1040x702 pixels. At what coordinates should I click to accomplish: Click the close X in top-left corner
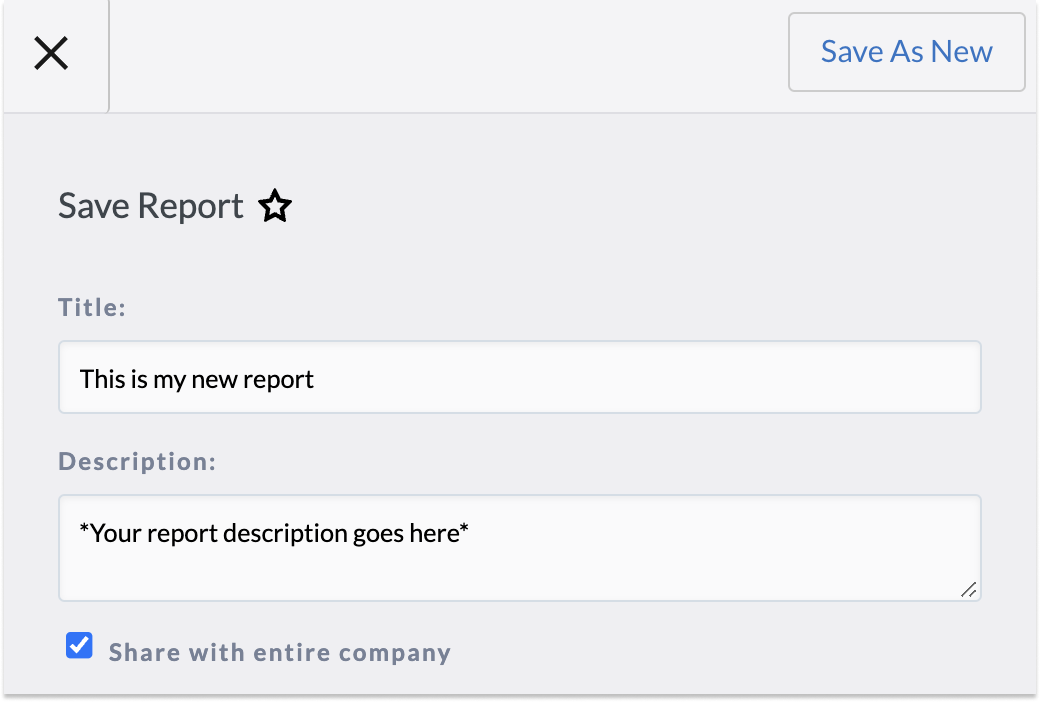click(x=52, y=52)
